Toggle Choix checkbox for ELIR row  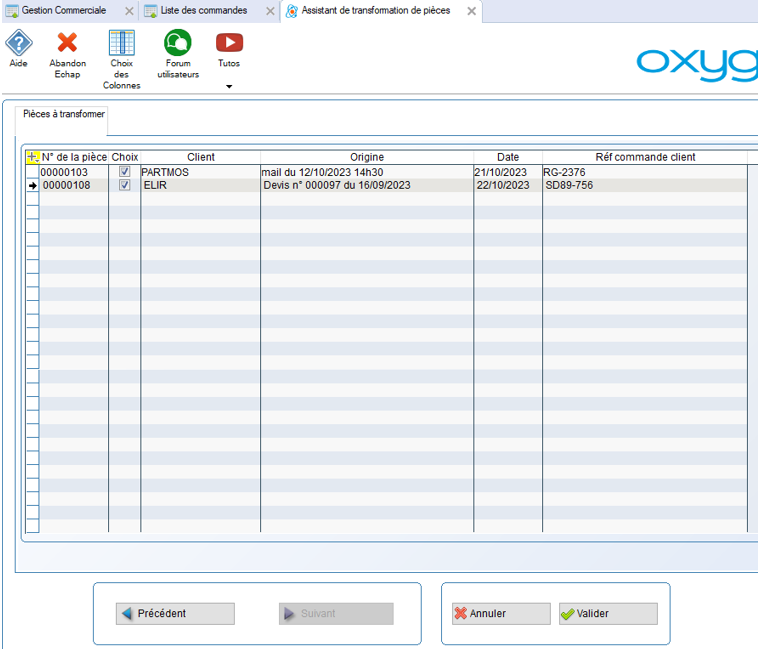click(x=125, y=185)
